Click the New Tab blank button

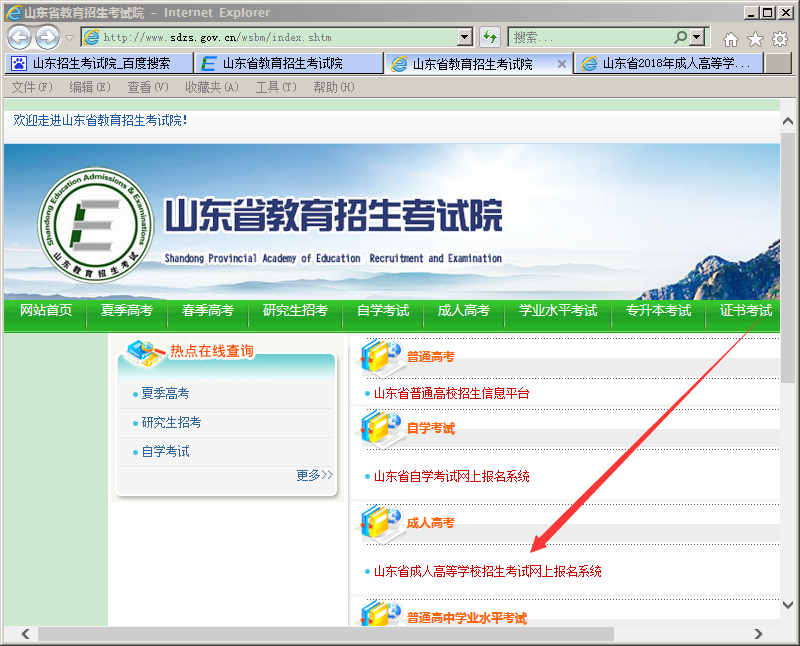click(x=779, y=63)
